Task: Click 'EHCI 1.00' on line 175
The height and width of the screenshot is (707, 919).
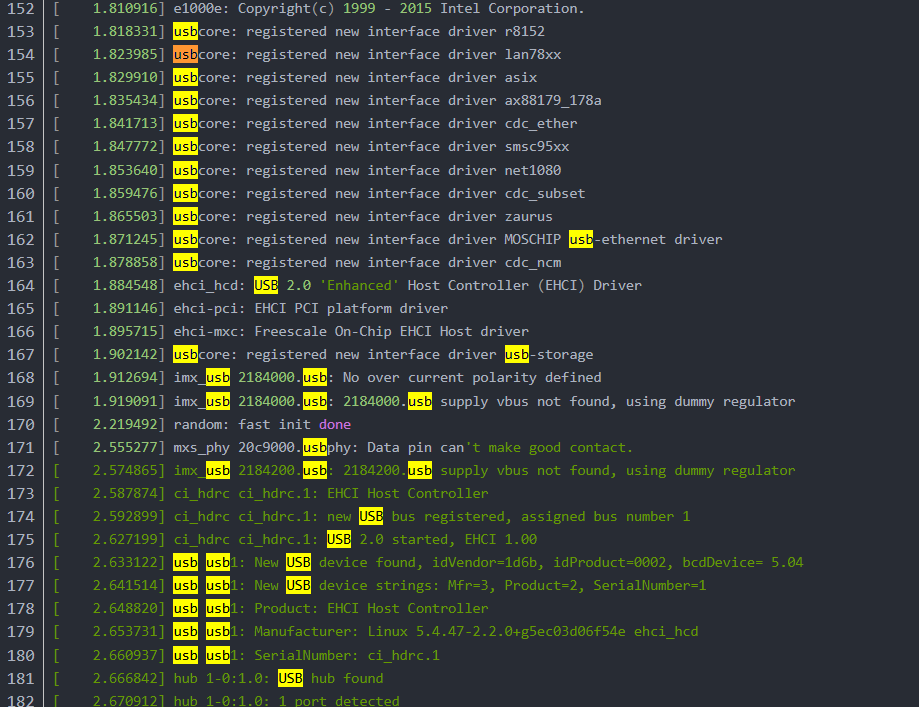Action: tap(501, 539)
